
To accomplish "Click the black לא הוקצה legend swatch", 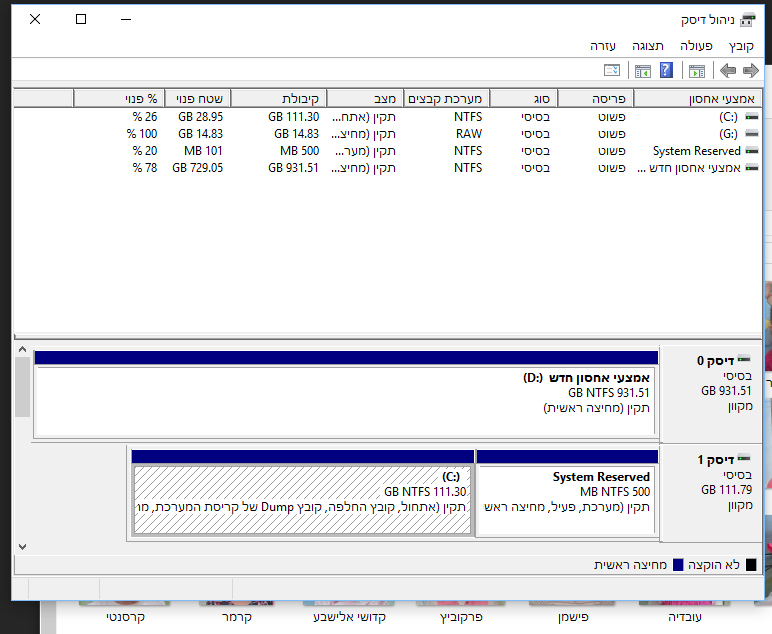I will point(751,565).
